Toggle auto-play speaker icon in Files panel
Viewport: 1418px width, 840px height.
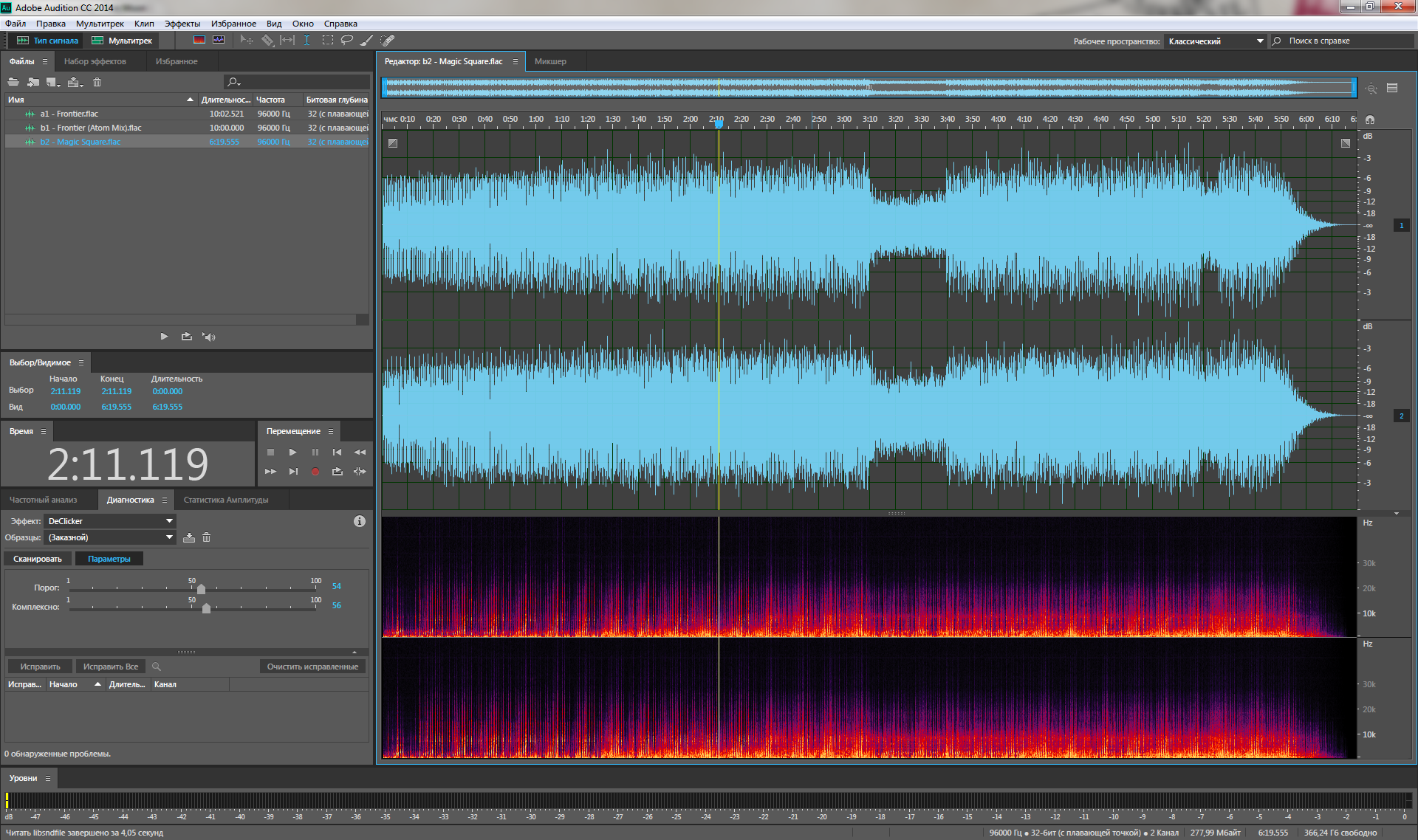click(209, 337)
